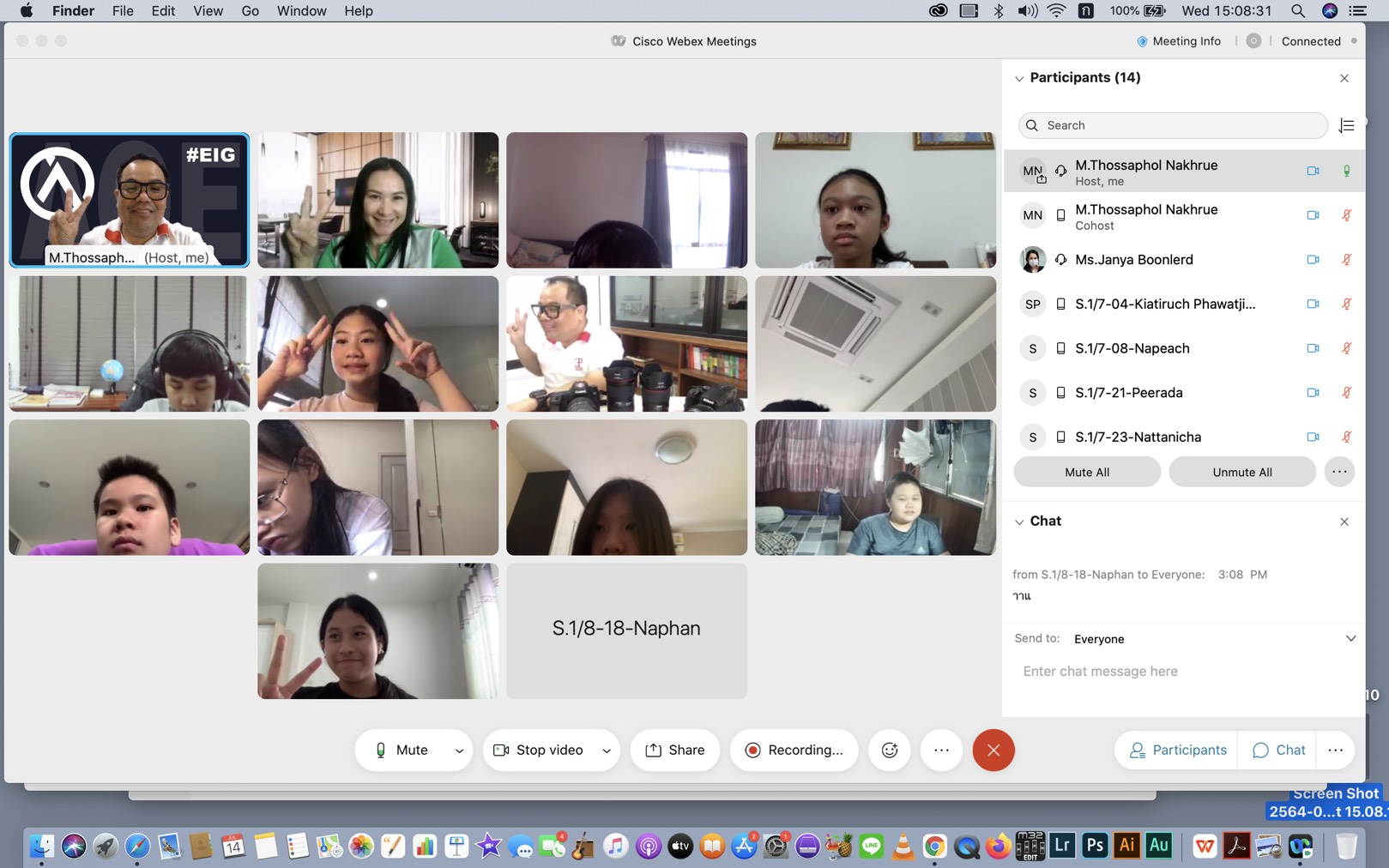Select the host M.Thossaphol video thumbnail
Viewport: 1389px width, 868px height.
[130, 200]
